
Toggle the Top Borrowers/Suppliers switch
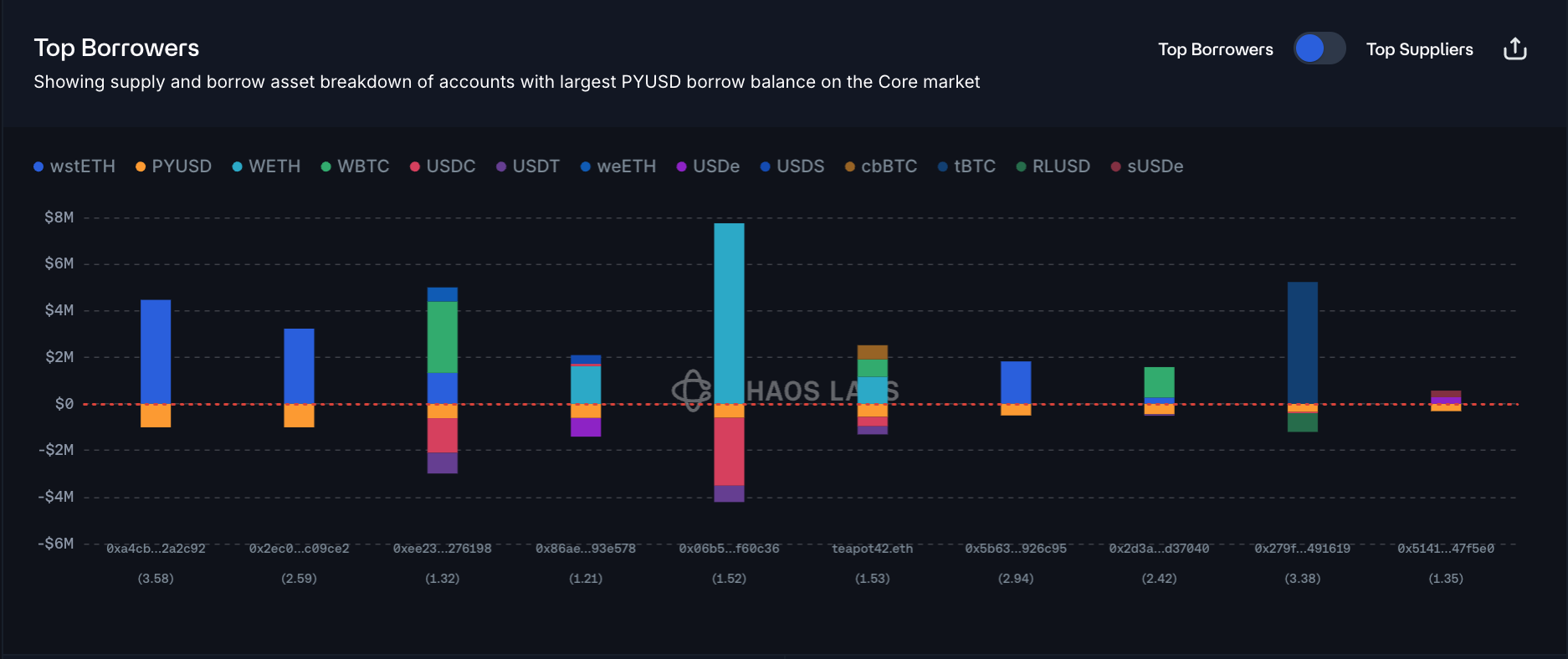pos(1319,49)
